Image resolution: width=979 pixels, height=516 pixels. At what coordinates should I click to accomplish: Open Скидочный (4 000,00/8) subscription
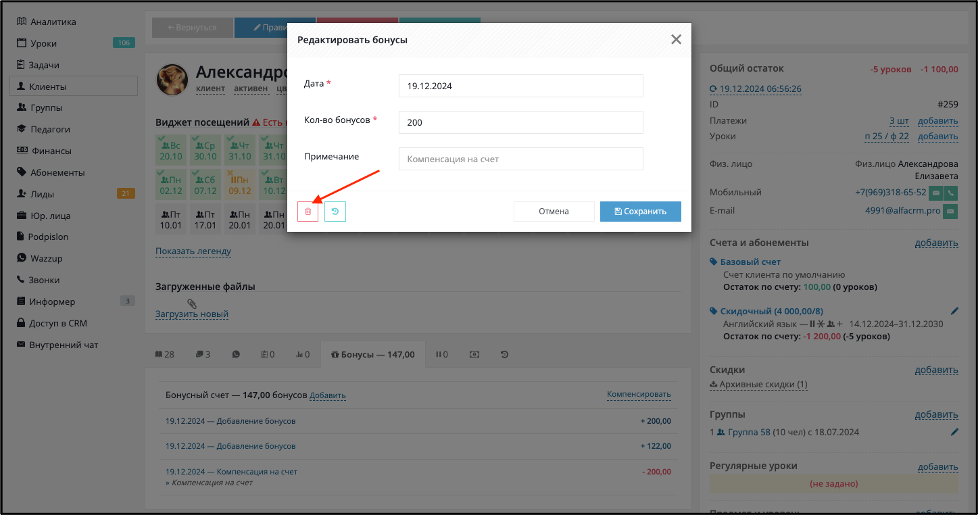click(x=771, y=311)
